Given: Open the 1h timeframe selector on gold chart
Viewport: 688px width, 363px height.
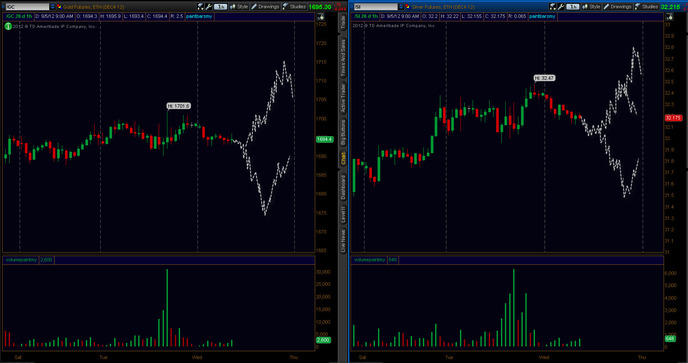Looking at the screenshot, I should pyautogui.click(x=221, y=7).
